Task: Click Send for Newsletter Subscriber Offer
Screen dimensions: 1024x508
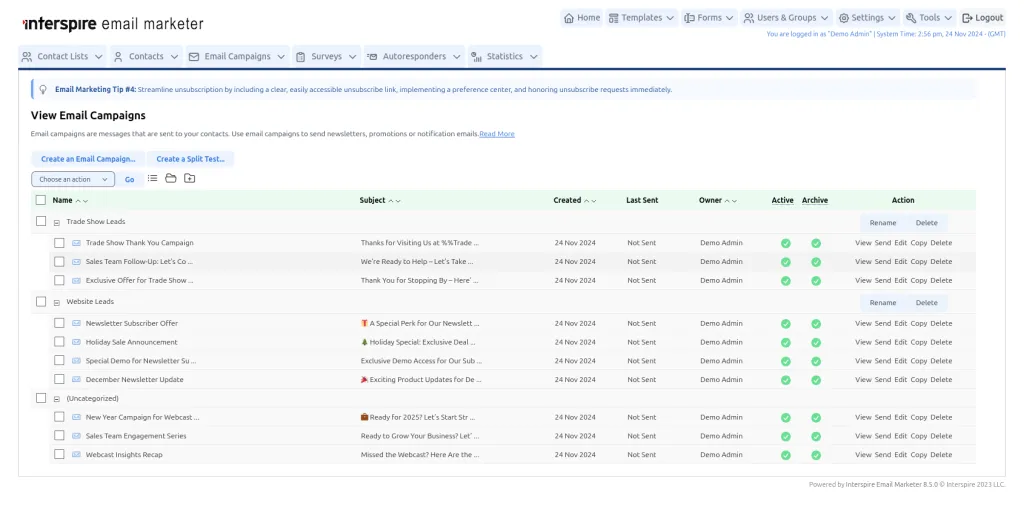Action: pyautogui.click(x=882, y=323)
